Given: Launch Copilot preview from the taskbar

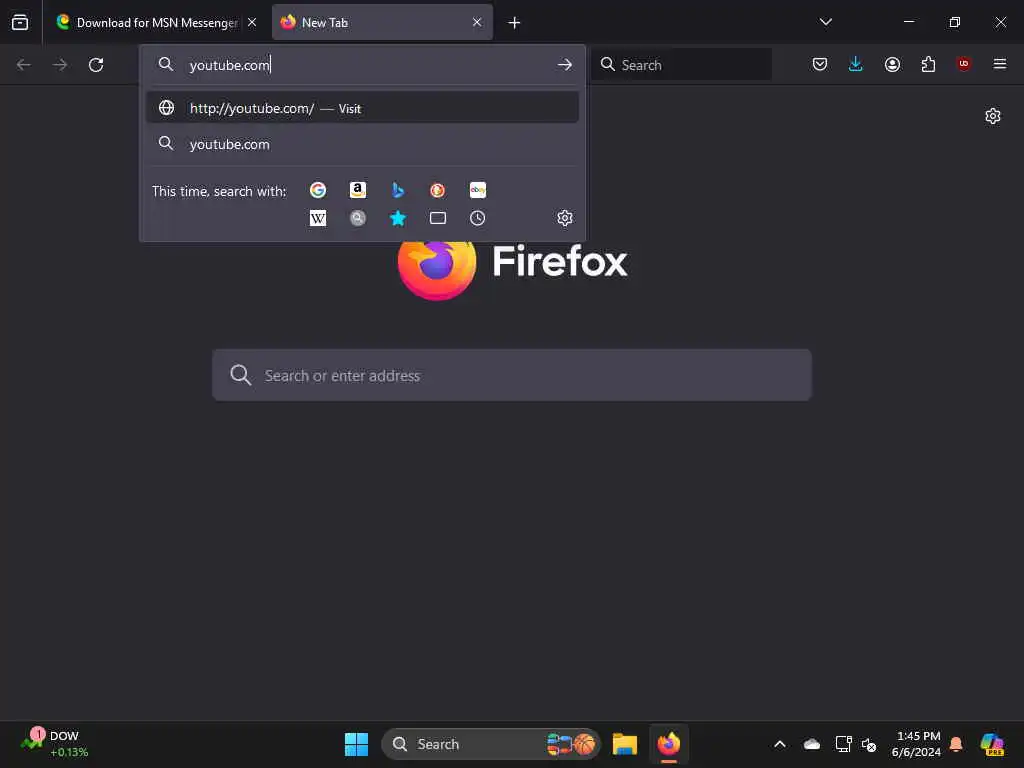Looking at the screenshot, I should click(x=992, y=744).
